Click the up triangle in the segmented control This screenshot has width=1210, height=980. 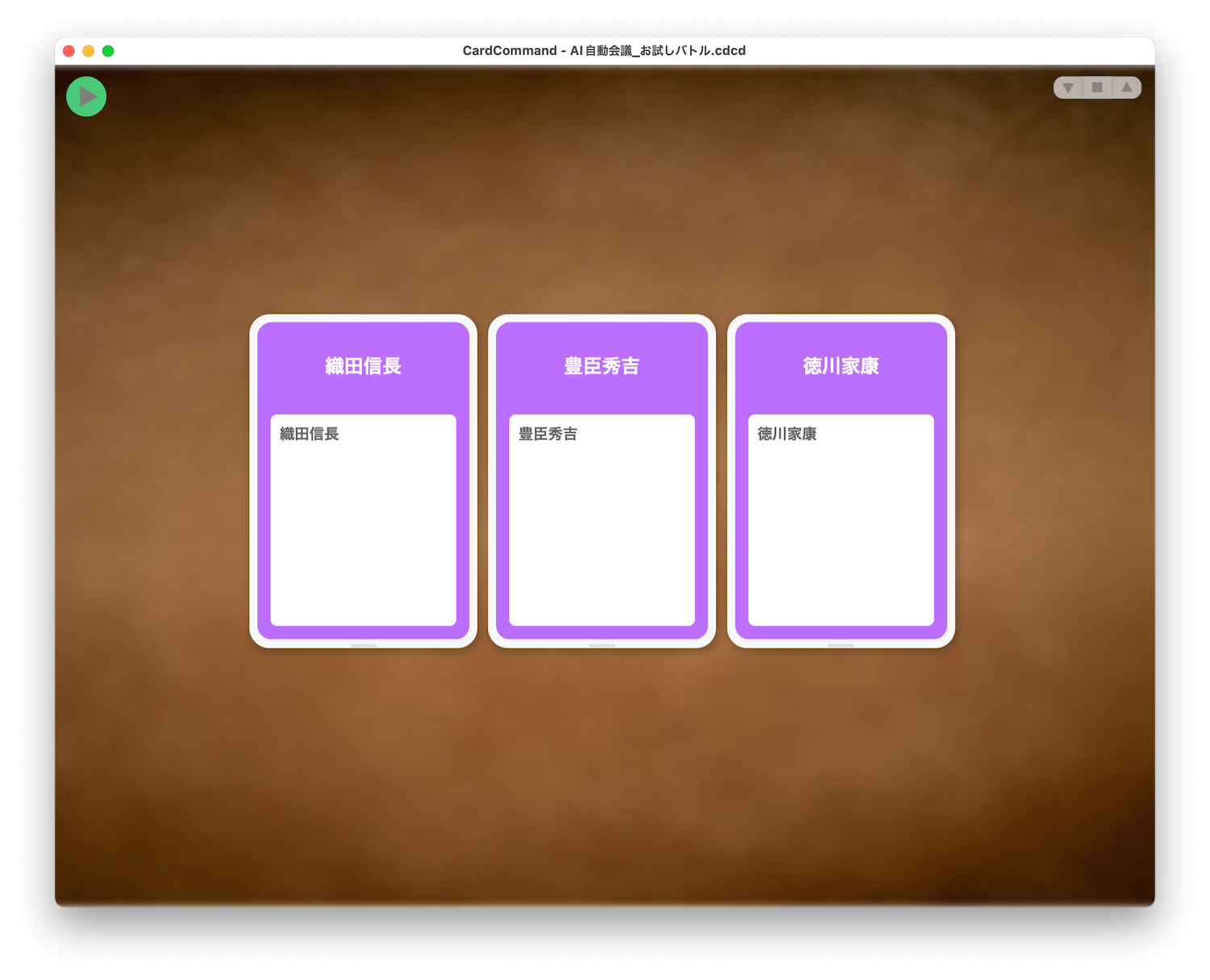click(x=1127, y=88)
